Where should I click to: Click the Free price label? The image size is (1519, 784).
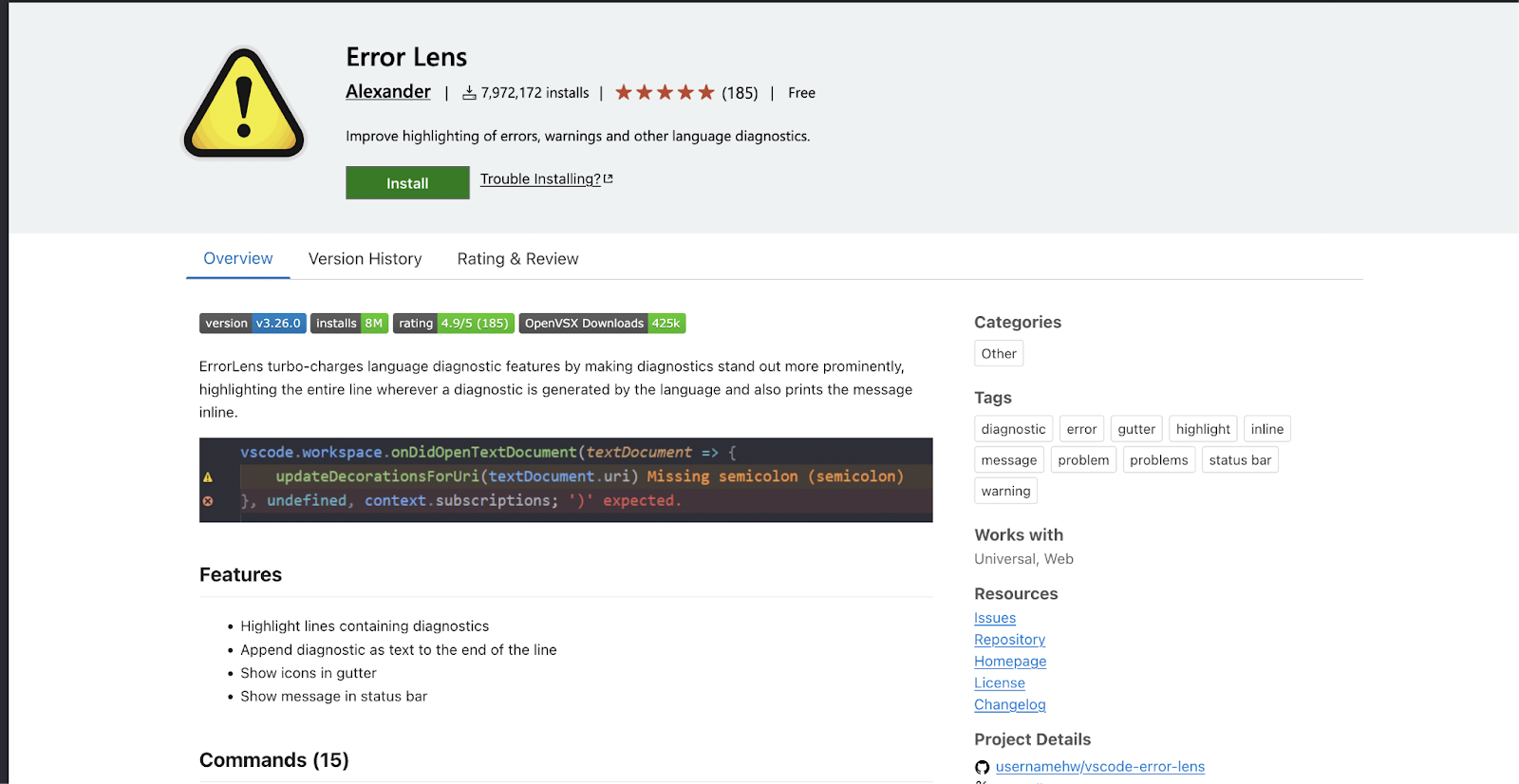801,93
